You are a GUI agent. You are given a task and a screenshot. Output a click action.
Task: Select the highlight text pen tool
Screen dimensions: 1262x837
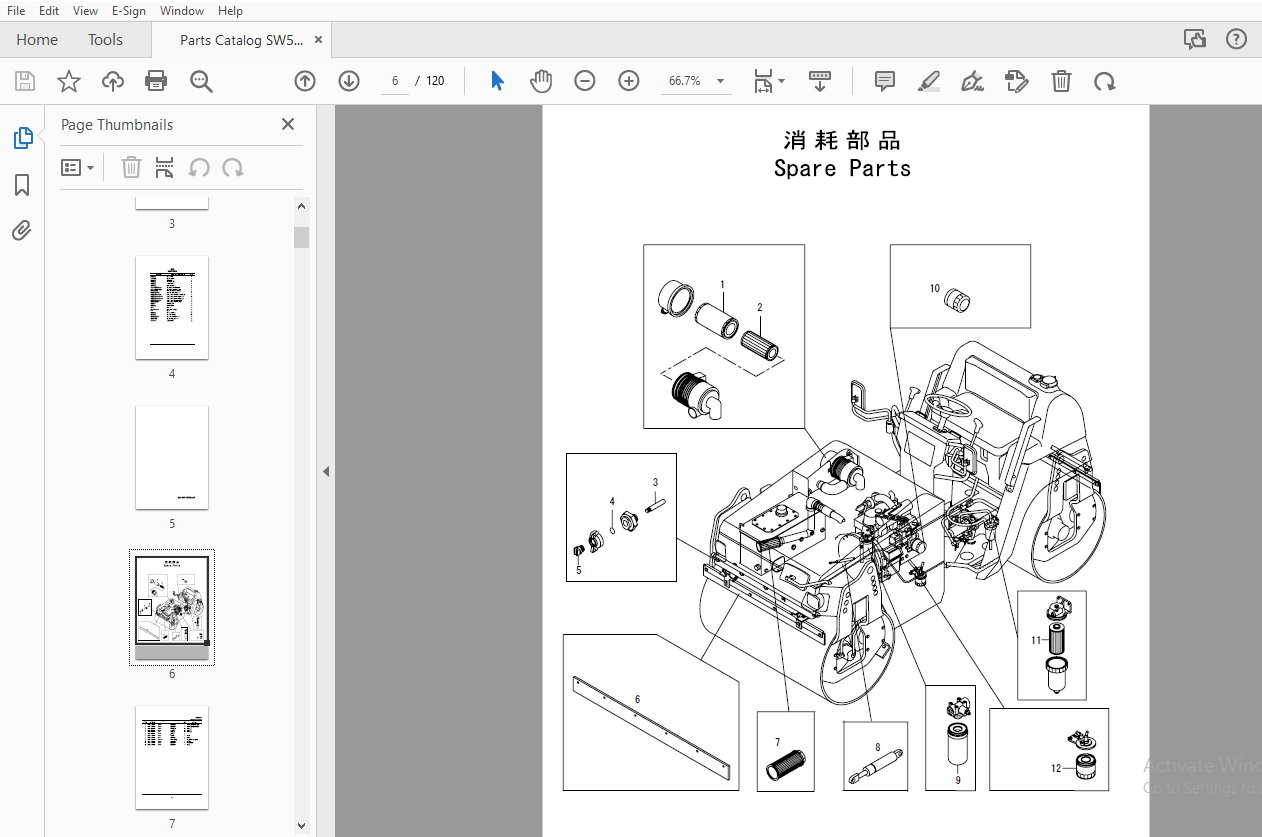[x=929, y=81]
